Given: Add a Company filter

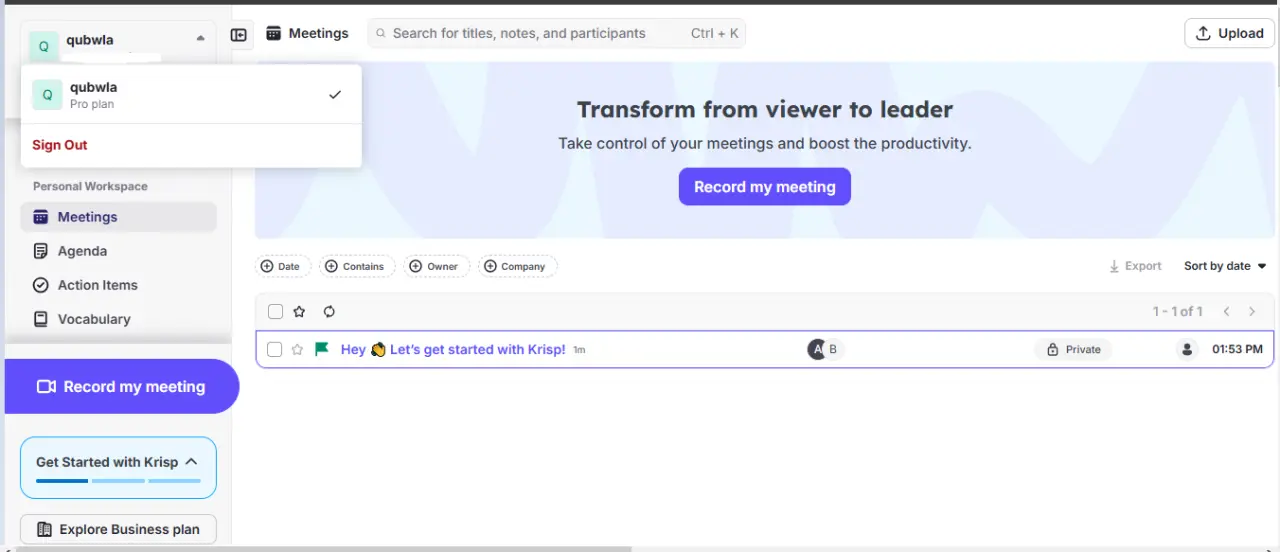Looking at the screenshot, I should pyautogui.click(x=517, y=266).
